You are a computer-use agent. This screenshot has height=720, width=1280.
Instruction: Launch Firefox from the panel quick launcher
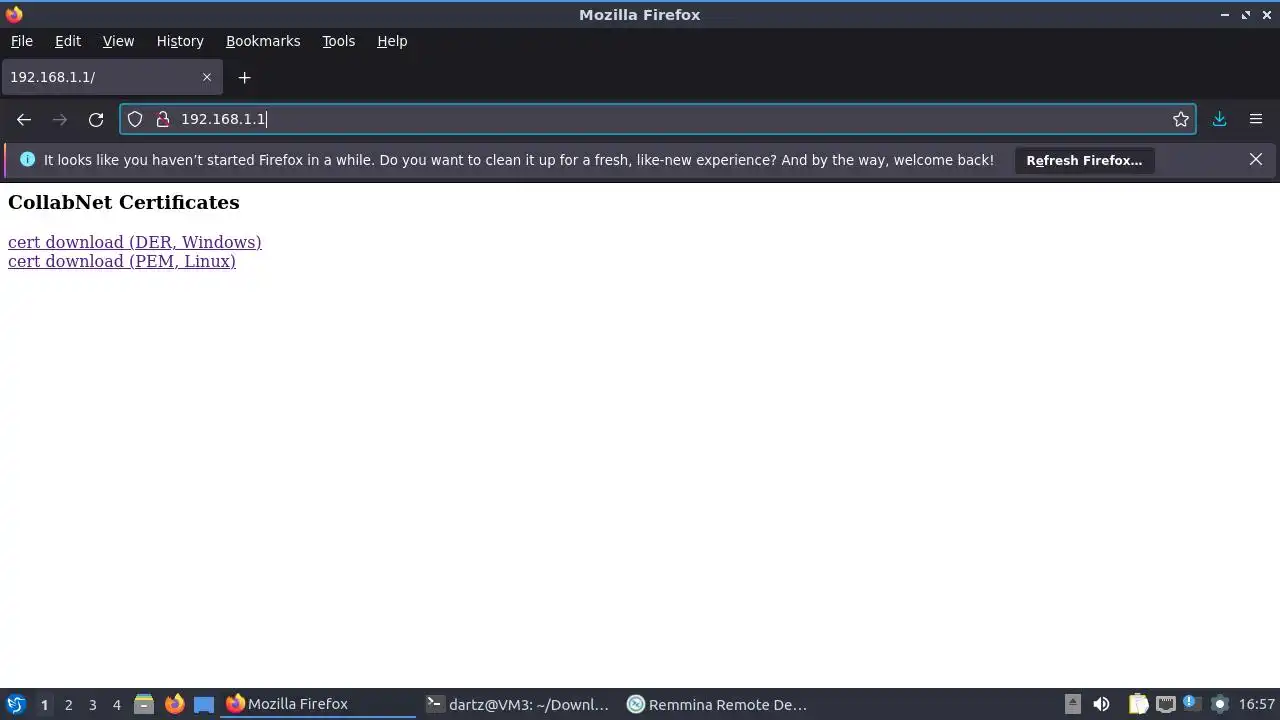point(174,704)
